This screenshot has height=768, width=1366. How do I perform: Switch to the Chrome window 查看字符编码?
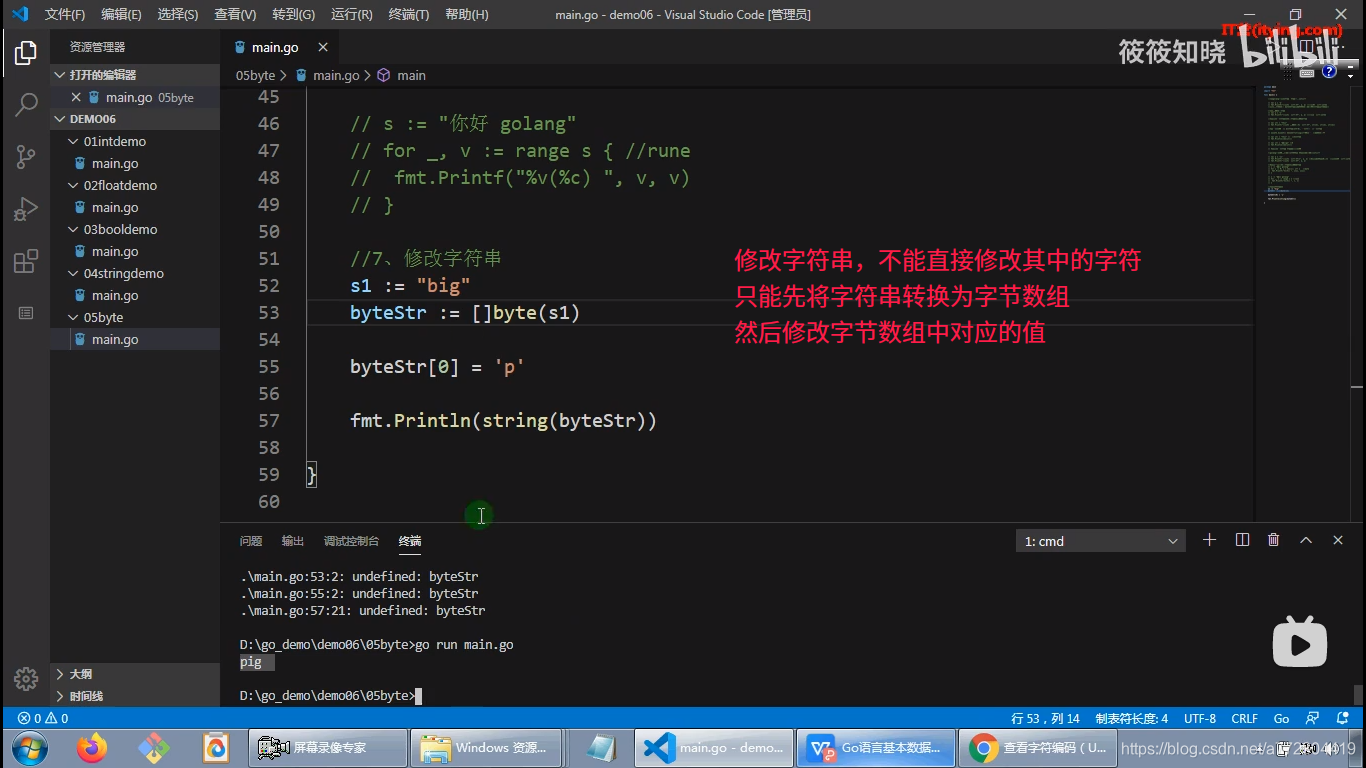pos(1037,747)
